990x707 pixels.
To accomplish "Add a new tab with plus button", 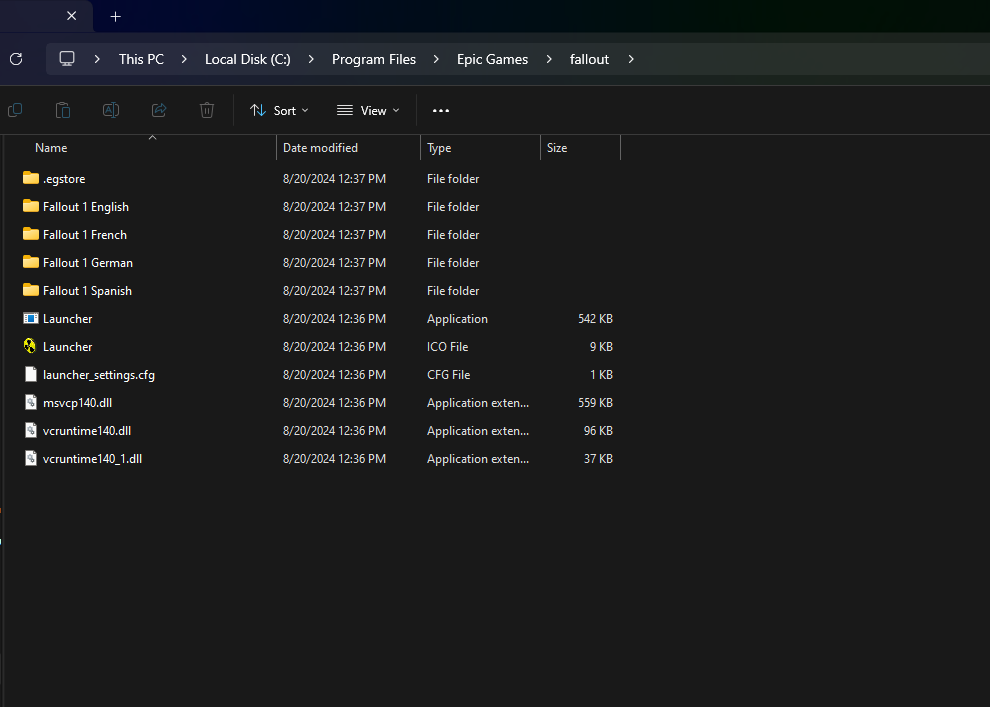I will 116,16.
